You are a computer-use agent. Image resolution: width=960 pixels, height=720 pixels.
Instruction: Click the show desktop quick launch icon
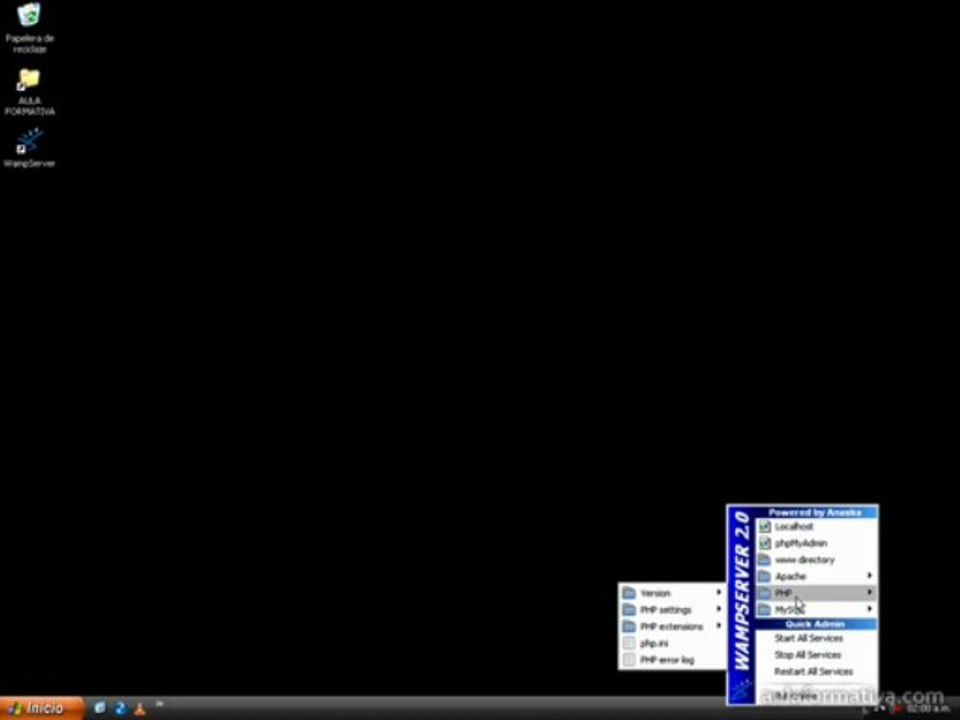(x=100, y=708)
